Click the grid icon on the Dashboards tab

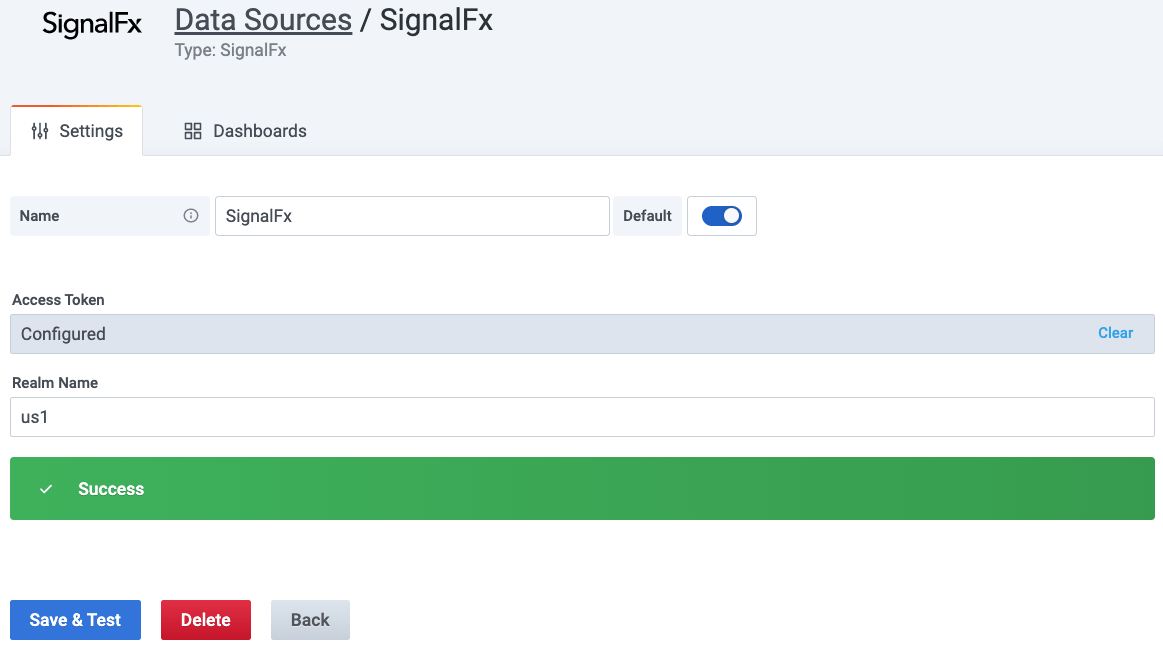click(x=192, y=130)
